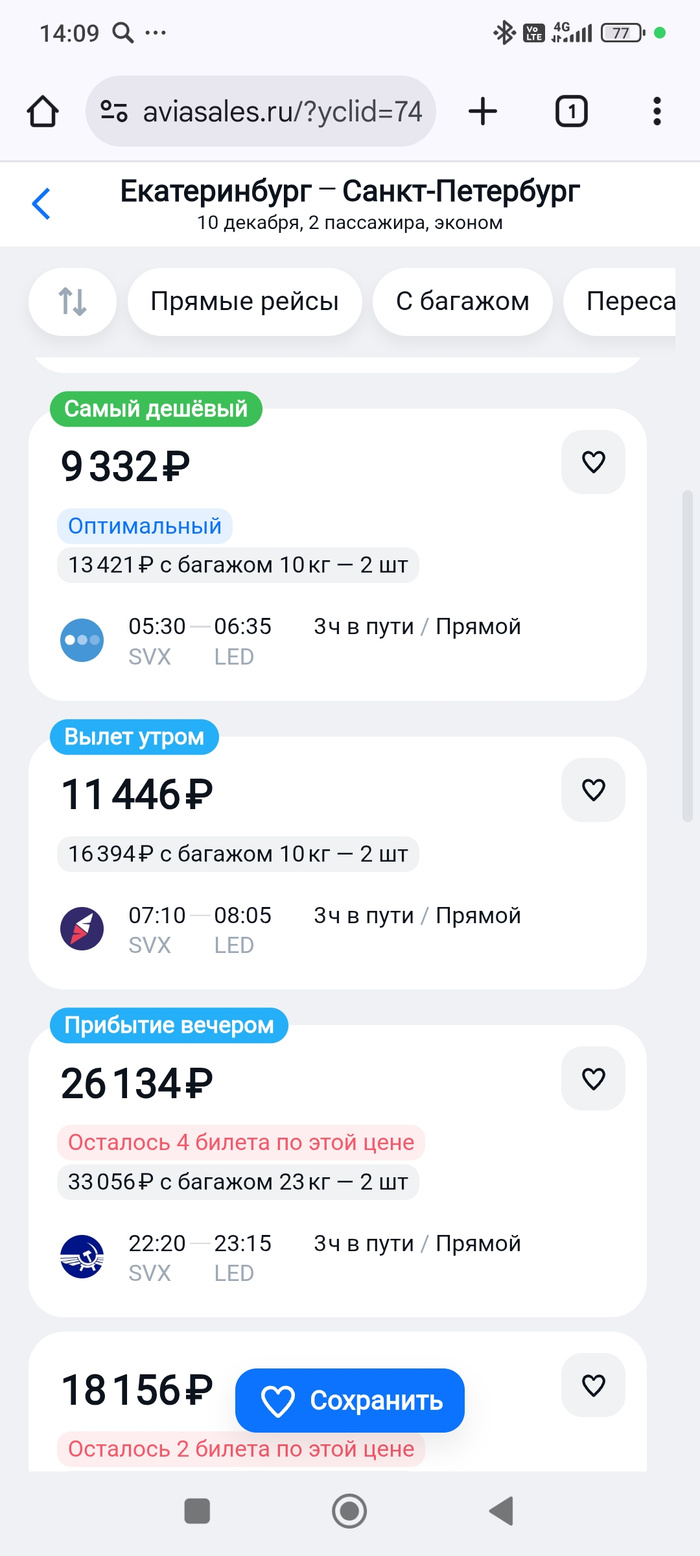This screenshot has height=1556, width=700.
Task: Enable the Прямые рейсы filter
Action: [244, 301]
